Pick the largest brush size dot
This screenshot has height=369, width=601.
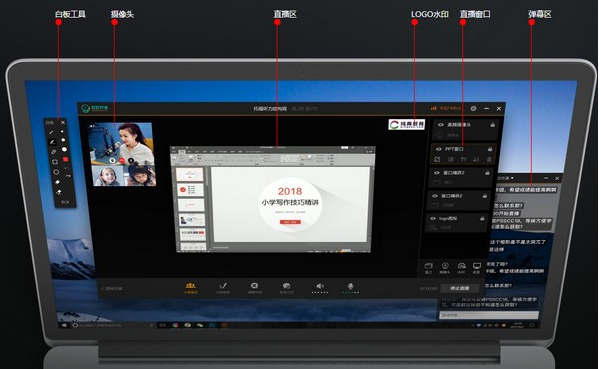(x=64, y=149)
